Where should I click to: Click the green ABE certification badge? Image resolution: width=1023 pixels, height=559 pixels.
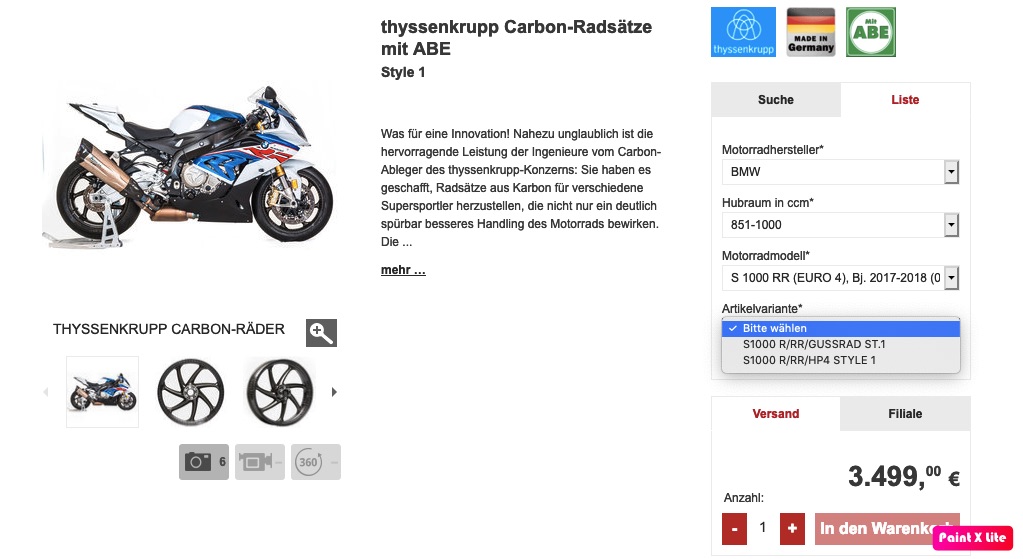pyautogui.click(x=871, y=32)
